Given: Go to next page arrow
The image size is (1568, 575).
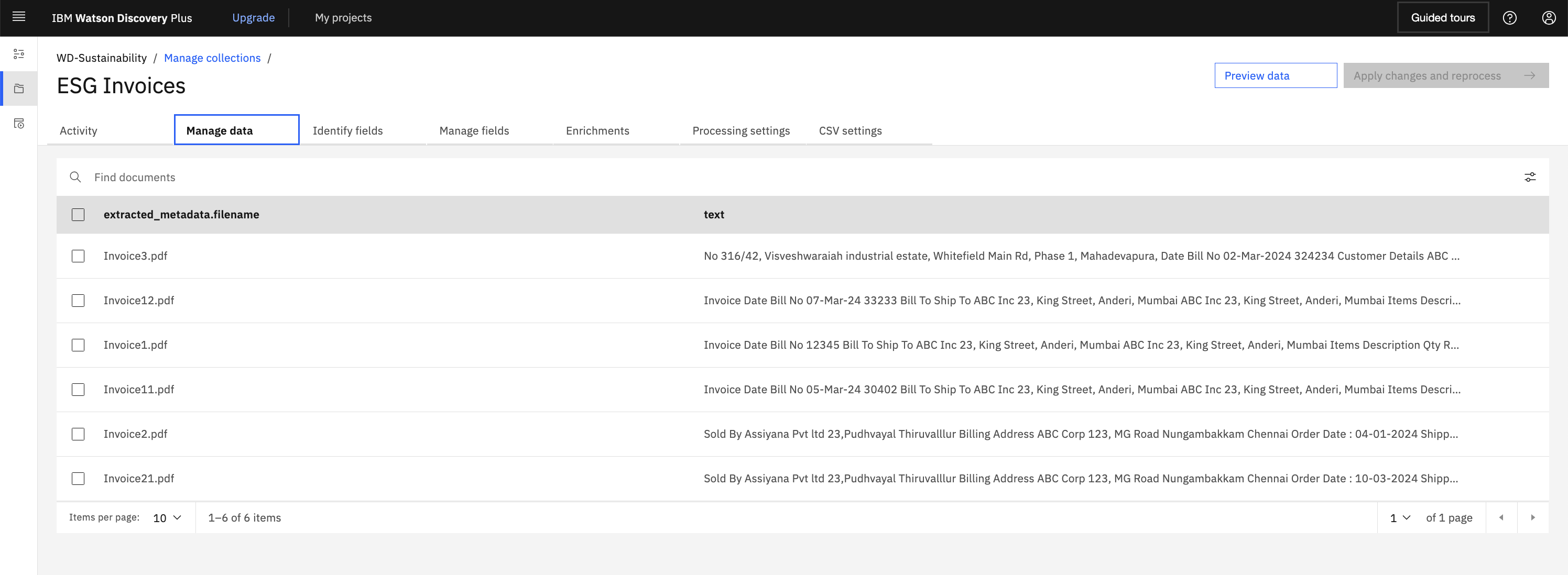Looking at the screenshot, I should coord(1533,517).
